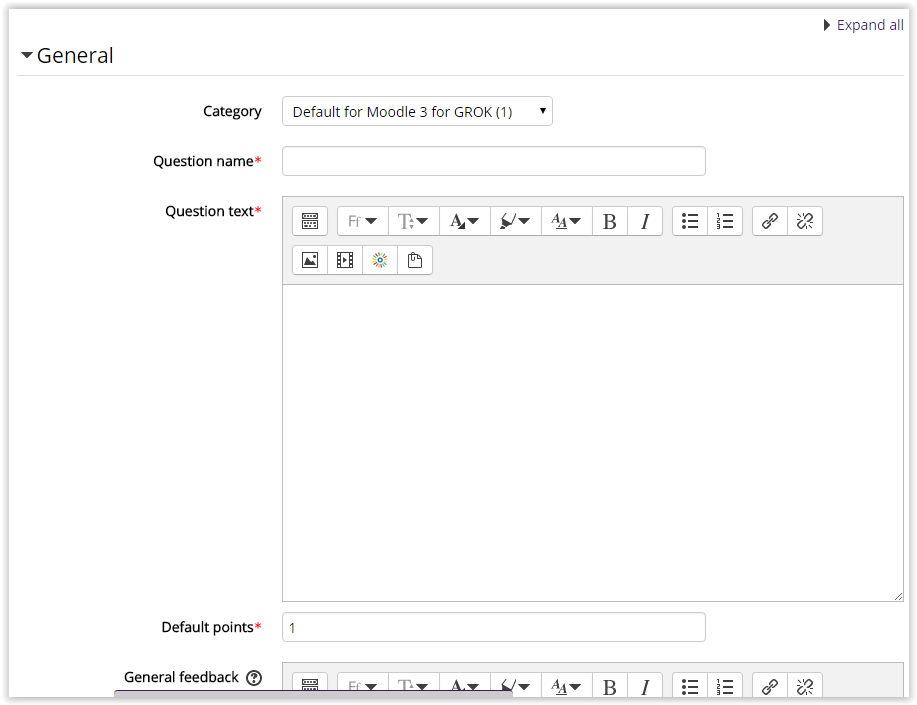
Task: Open the Background color dropdown in Question text toolbar
Action: (x=515, y=221)
